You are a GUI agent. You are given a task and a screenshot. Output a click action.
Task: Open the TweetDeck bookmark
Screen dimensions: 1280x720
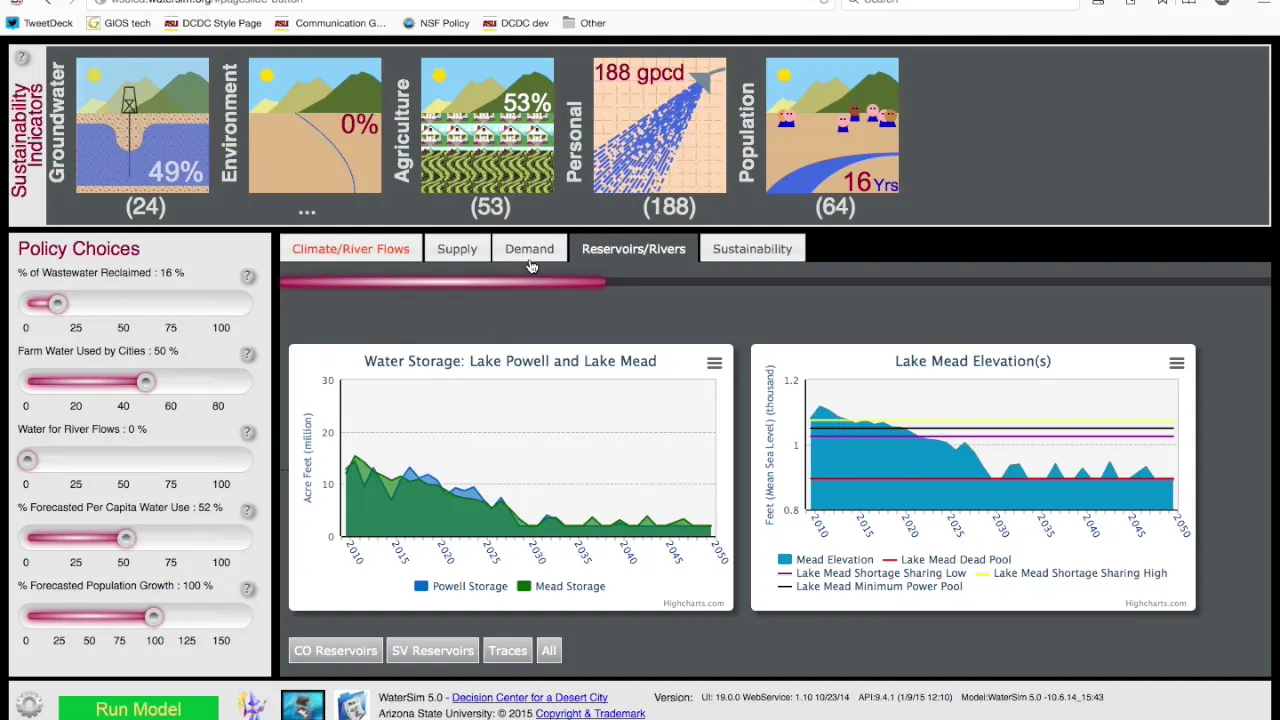[39, 23]
